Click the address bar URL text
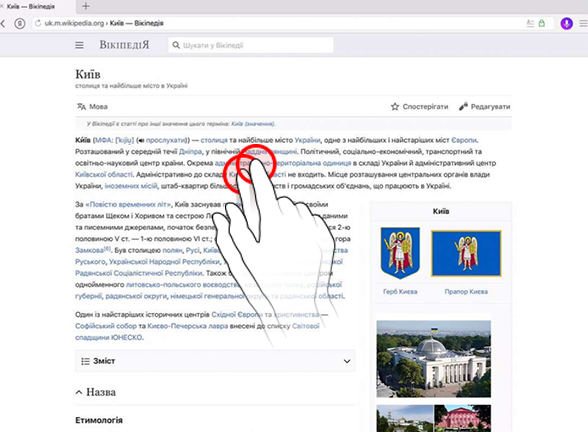The height and width of the screenshot is (432, 588). [104, 23]
